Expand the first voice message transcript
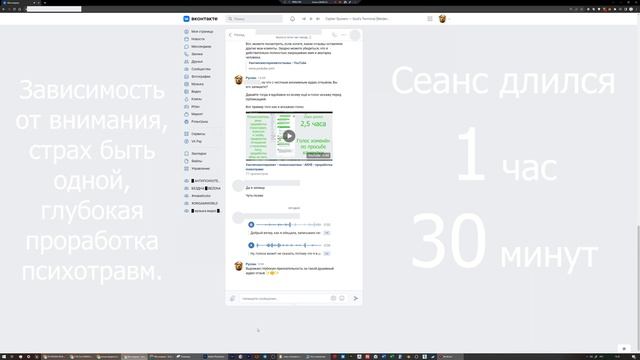This screenshot has width=640, height=360. [327, 233]
